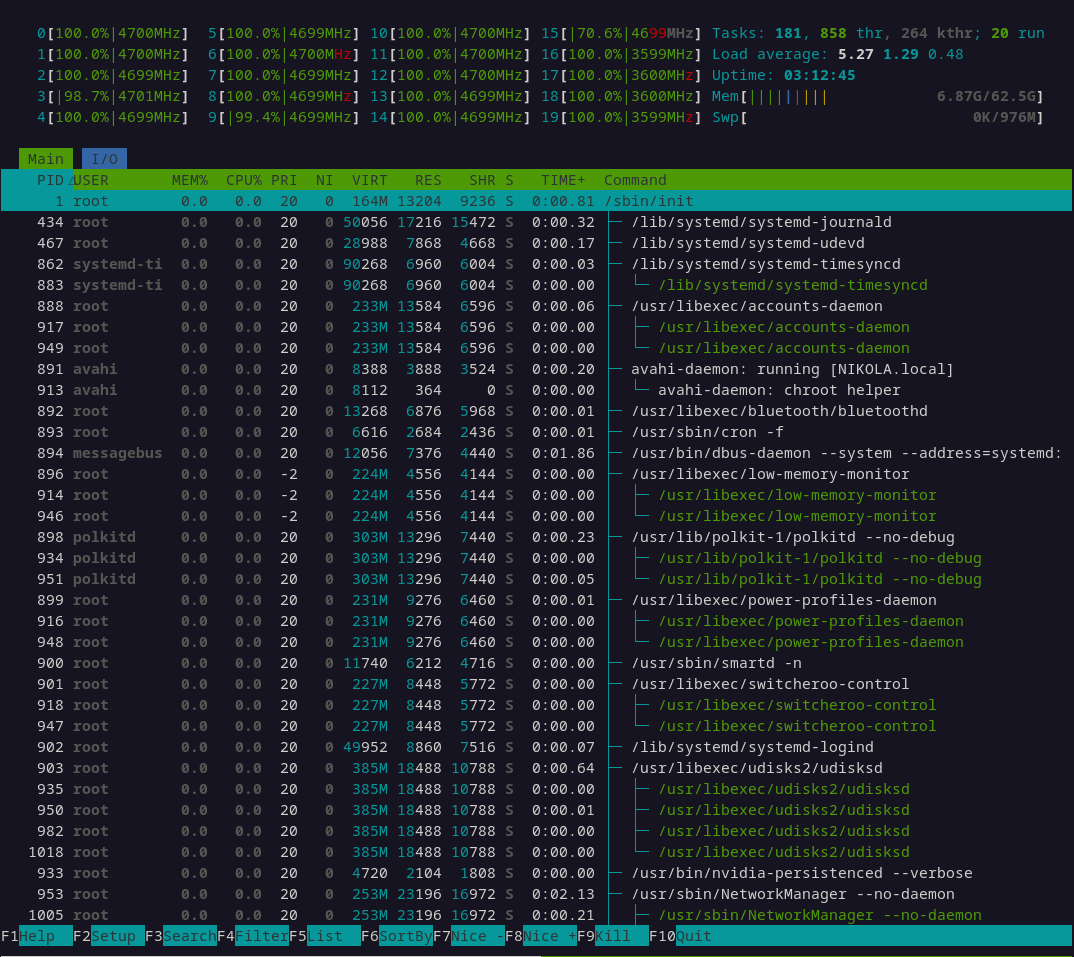Viewport: 1074px width, 957px height.
Task: Sort by the VIRT column header
Action: coord(369,180)
